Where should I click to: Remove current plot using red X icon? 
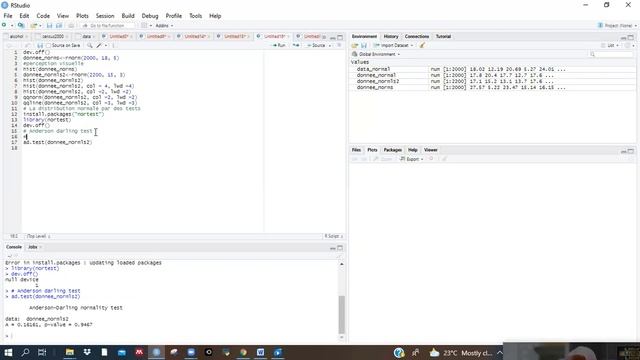tap(431, 159)
